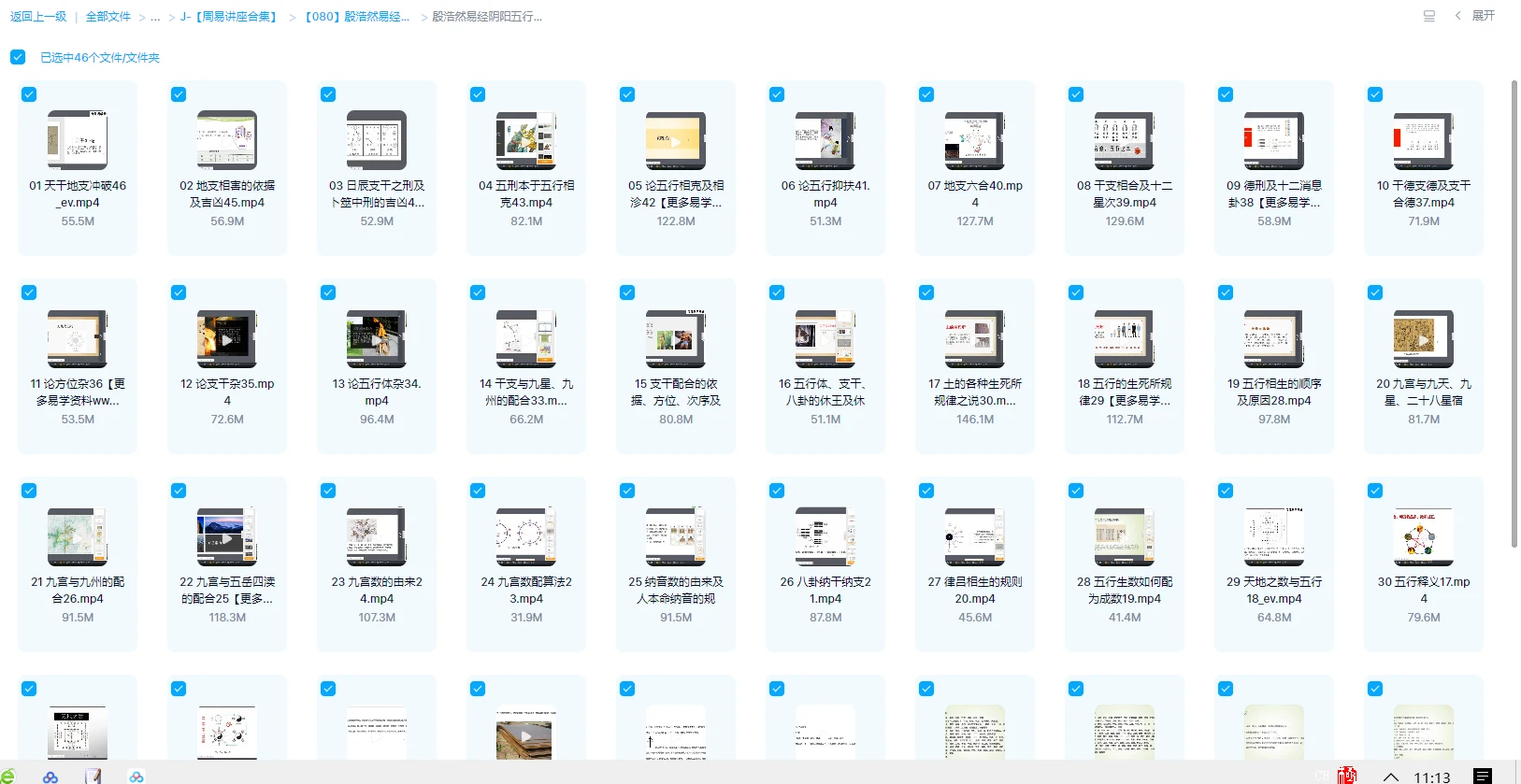Viewport: 1521px width, 784px height.
Task: Open the 28 五行生数如何配 thumbnail
Action: point(1125,536)
